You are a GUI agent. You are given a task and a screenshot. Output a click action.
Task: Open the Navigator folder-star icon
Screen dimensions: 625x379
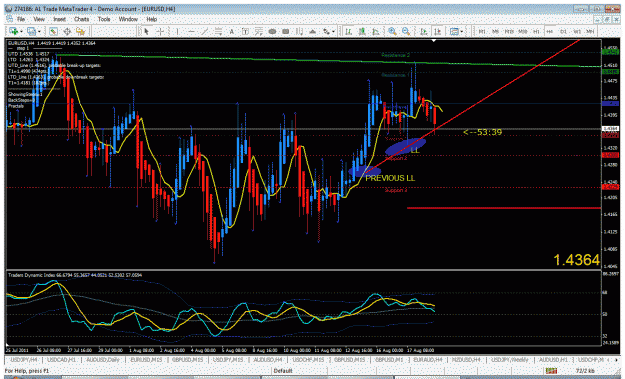[81, 31]
